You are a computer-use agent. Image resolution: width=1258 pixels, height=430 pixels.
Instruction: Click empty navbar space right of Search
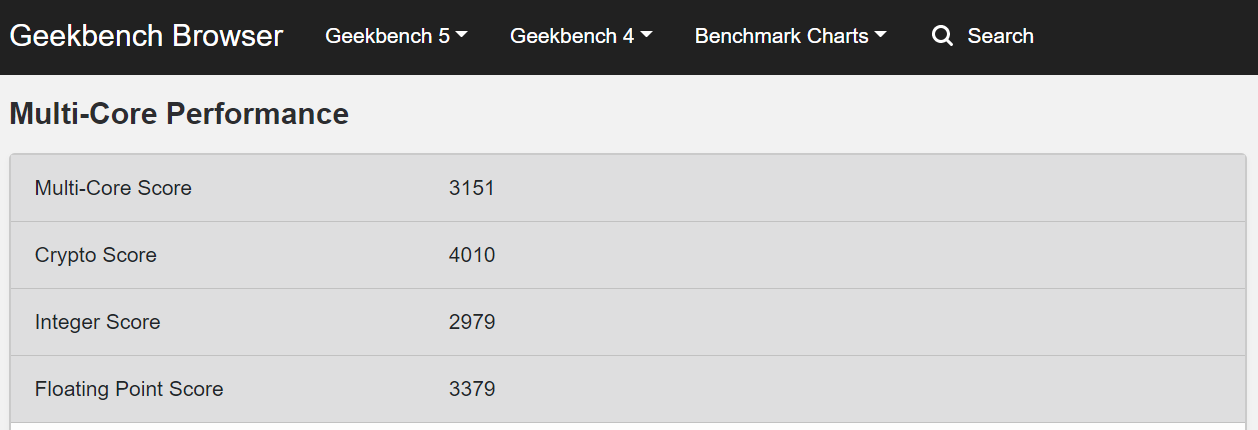[x=1145, y=37]
